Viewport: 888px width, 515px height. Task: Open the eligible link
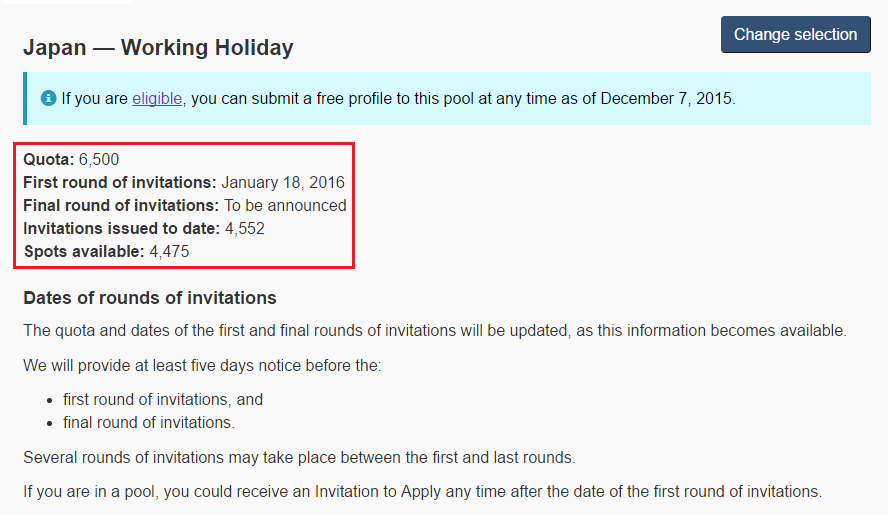click(x=157, y=99)
